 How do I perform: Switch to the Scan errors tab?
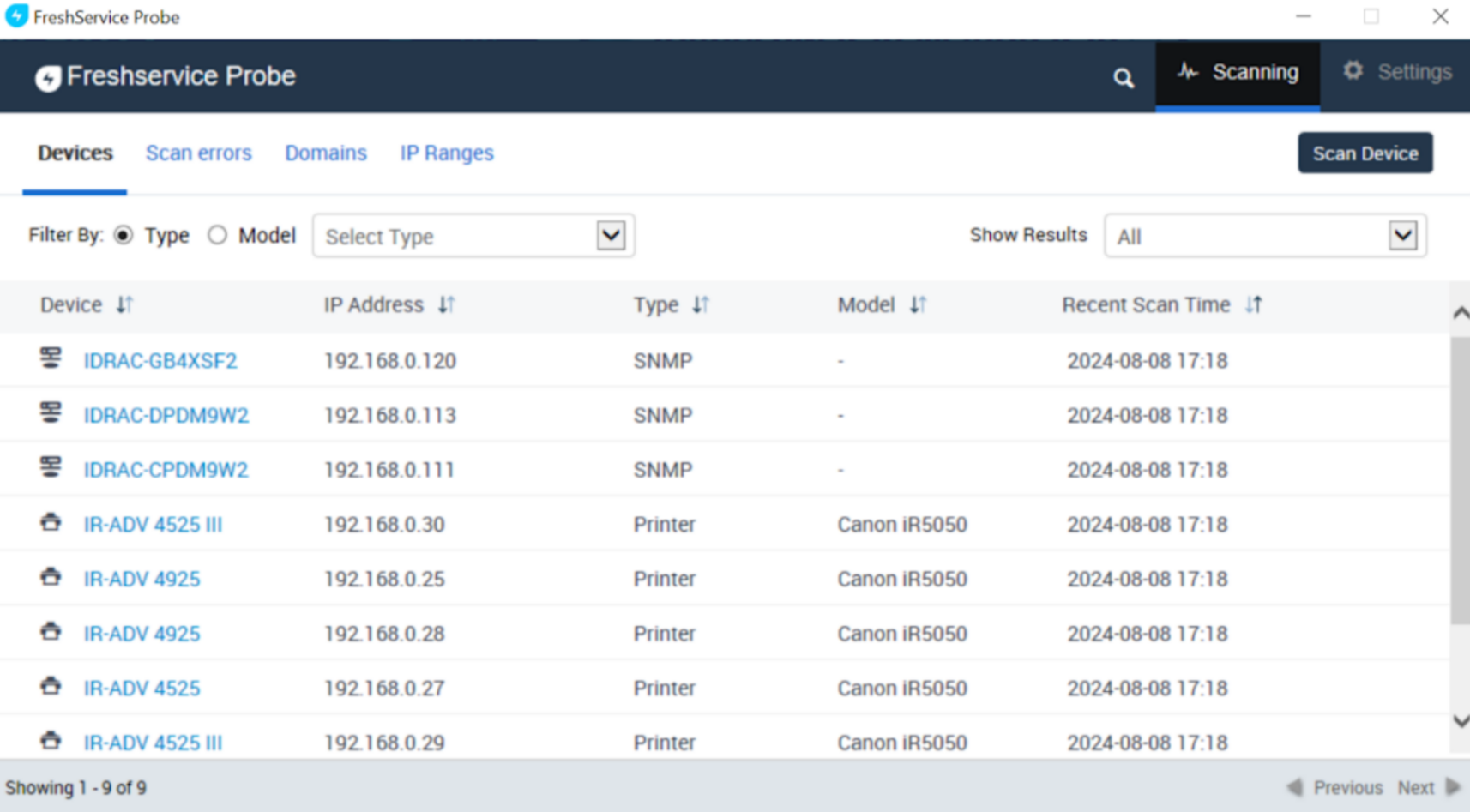point(198,153)
